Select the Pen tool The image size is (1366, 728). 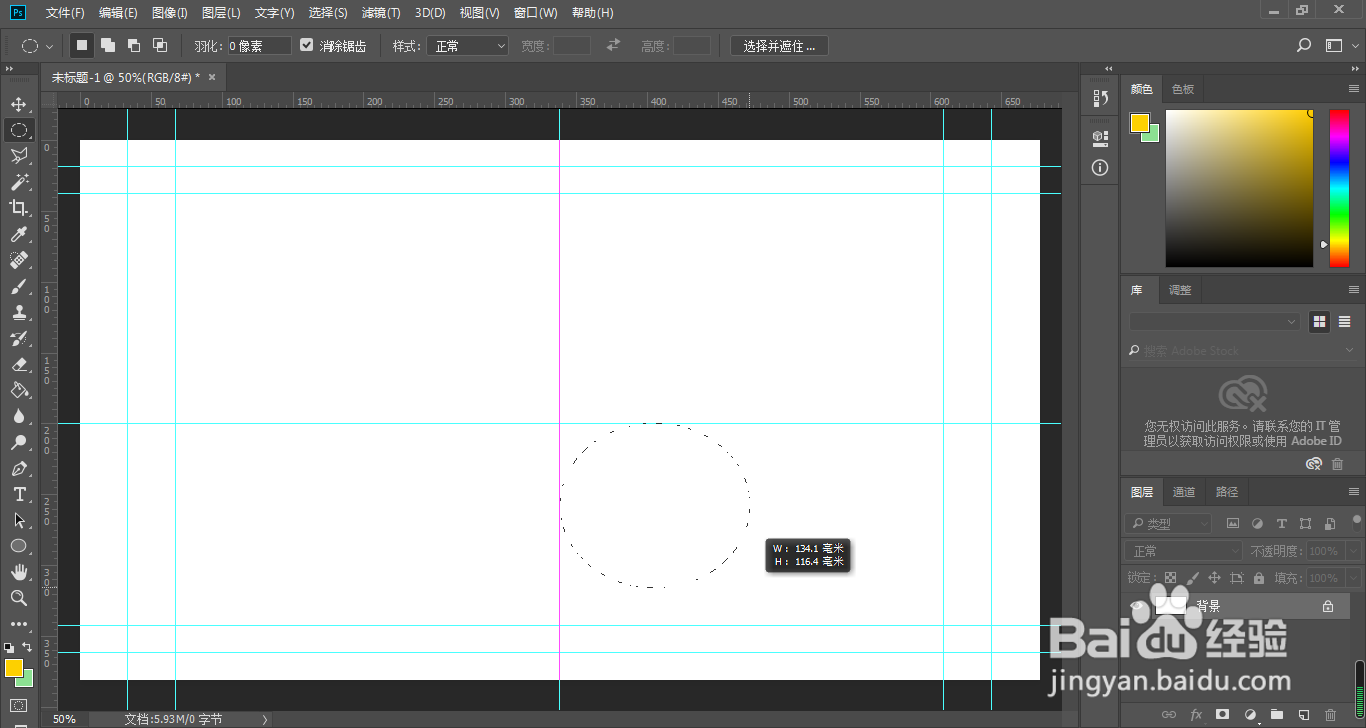click(x=18, y=468)
